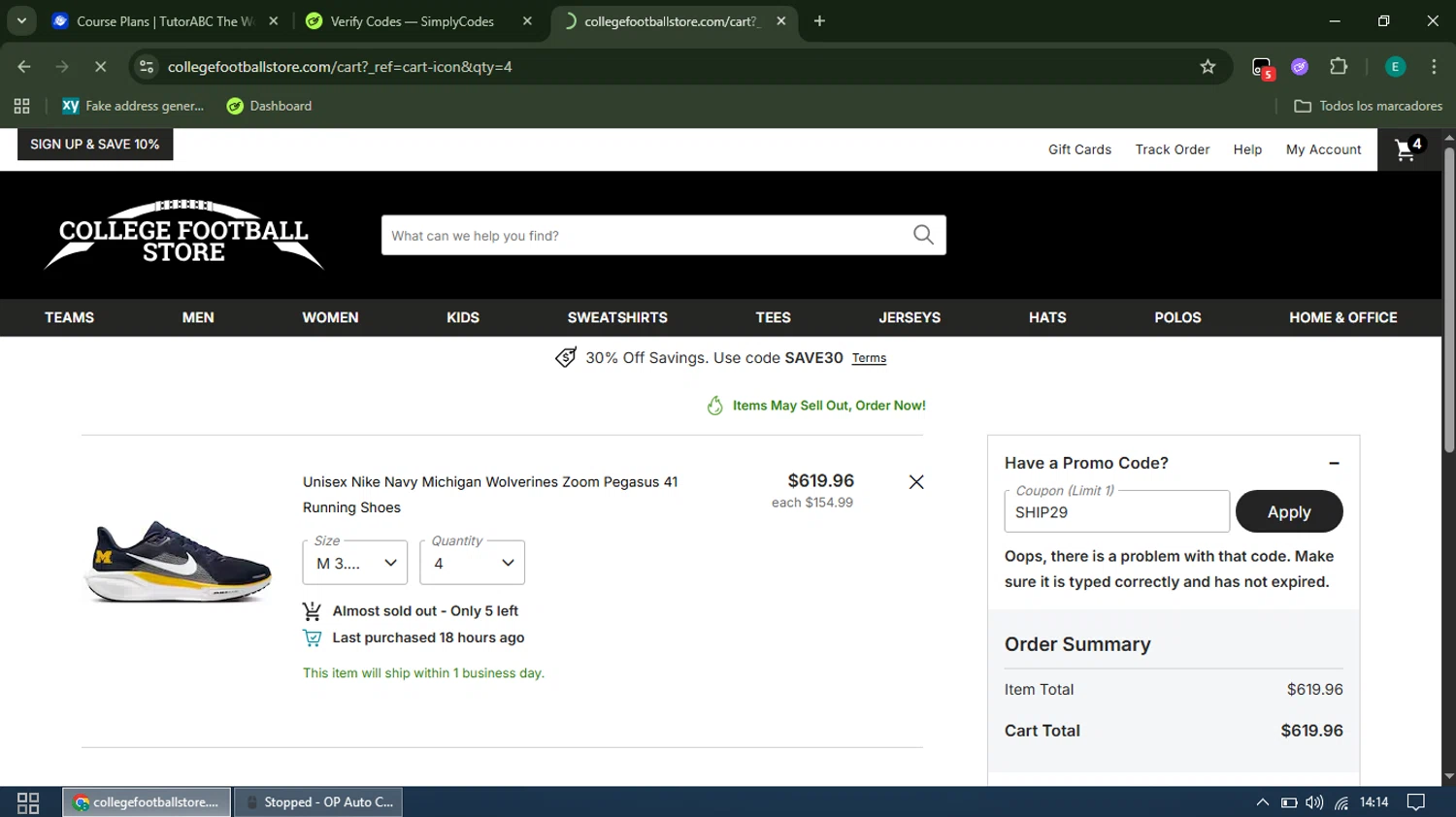
Task: Open the volume control in system tray
Action: point(1314,802)
